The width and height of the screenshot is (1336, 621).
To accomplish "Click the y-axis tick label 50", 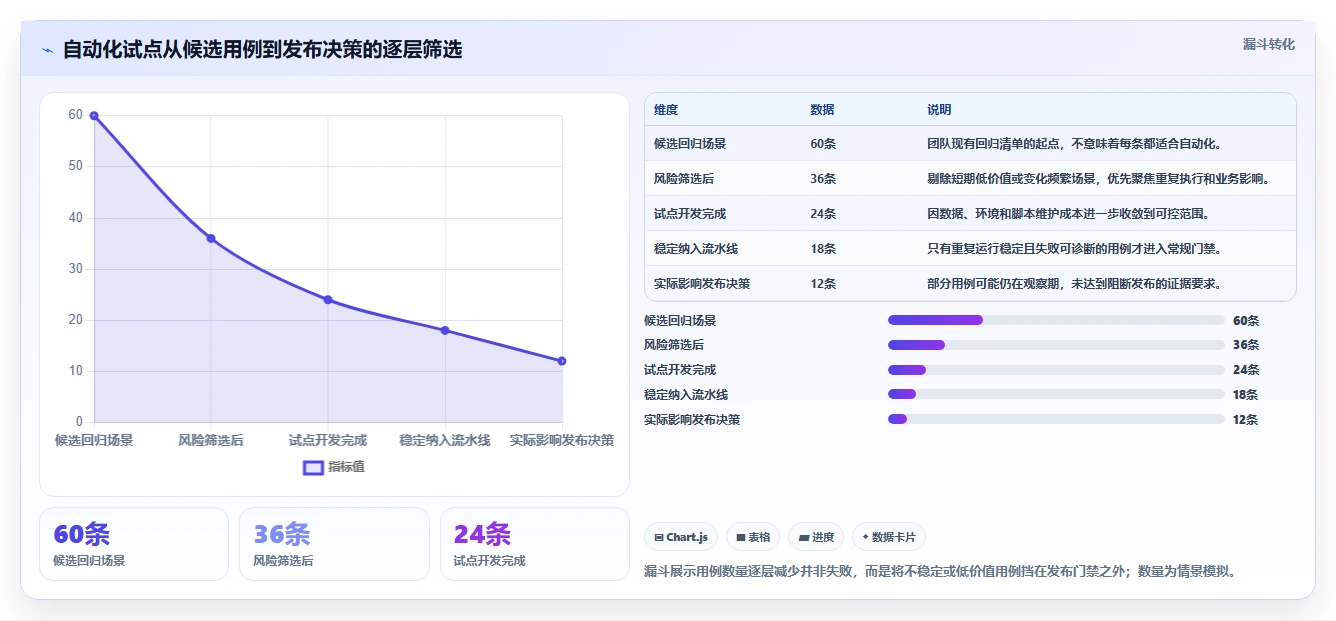I will click(x=76, y=166).
